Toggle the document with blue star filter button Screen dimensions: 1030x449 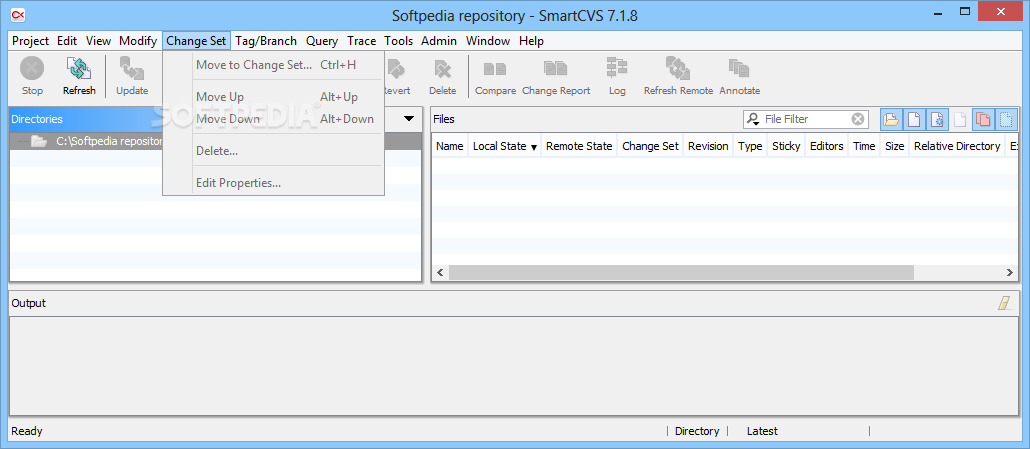(x=937, y=119)
